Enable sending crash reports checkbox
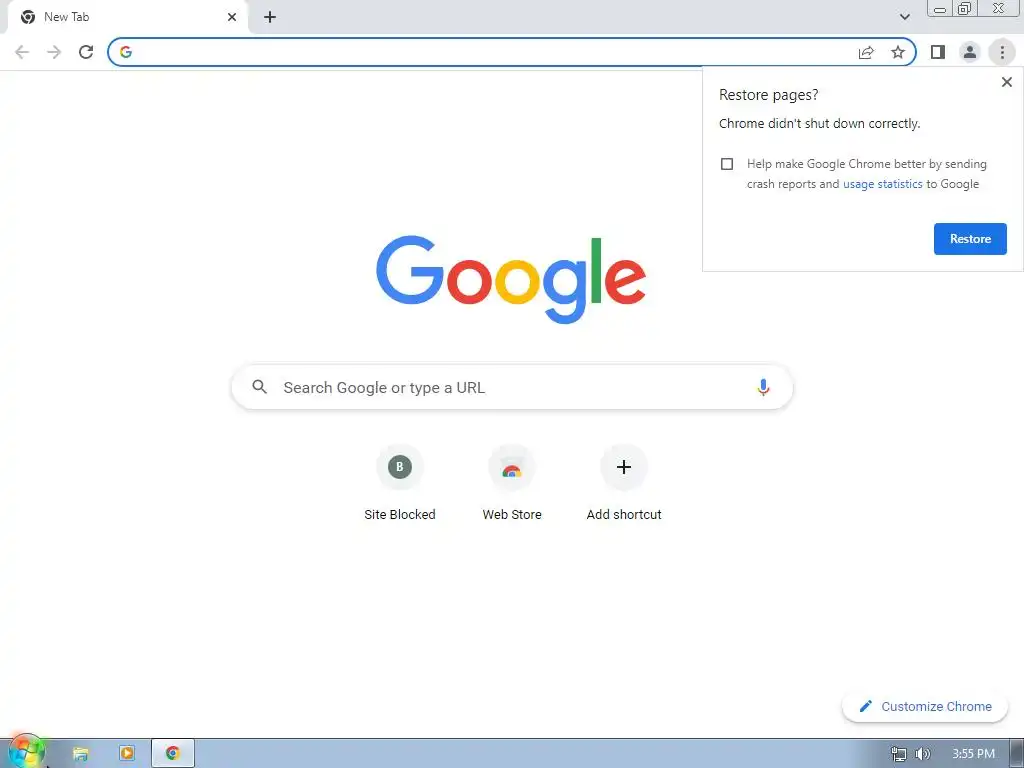The width and height of the screenshot is (1024, 768). [727, 164]
